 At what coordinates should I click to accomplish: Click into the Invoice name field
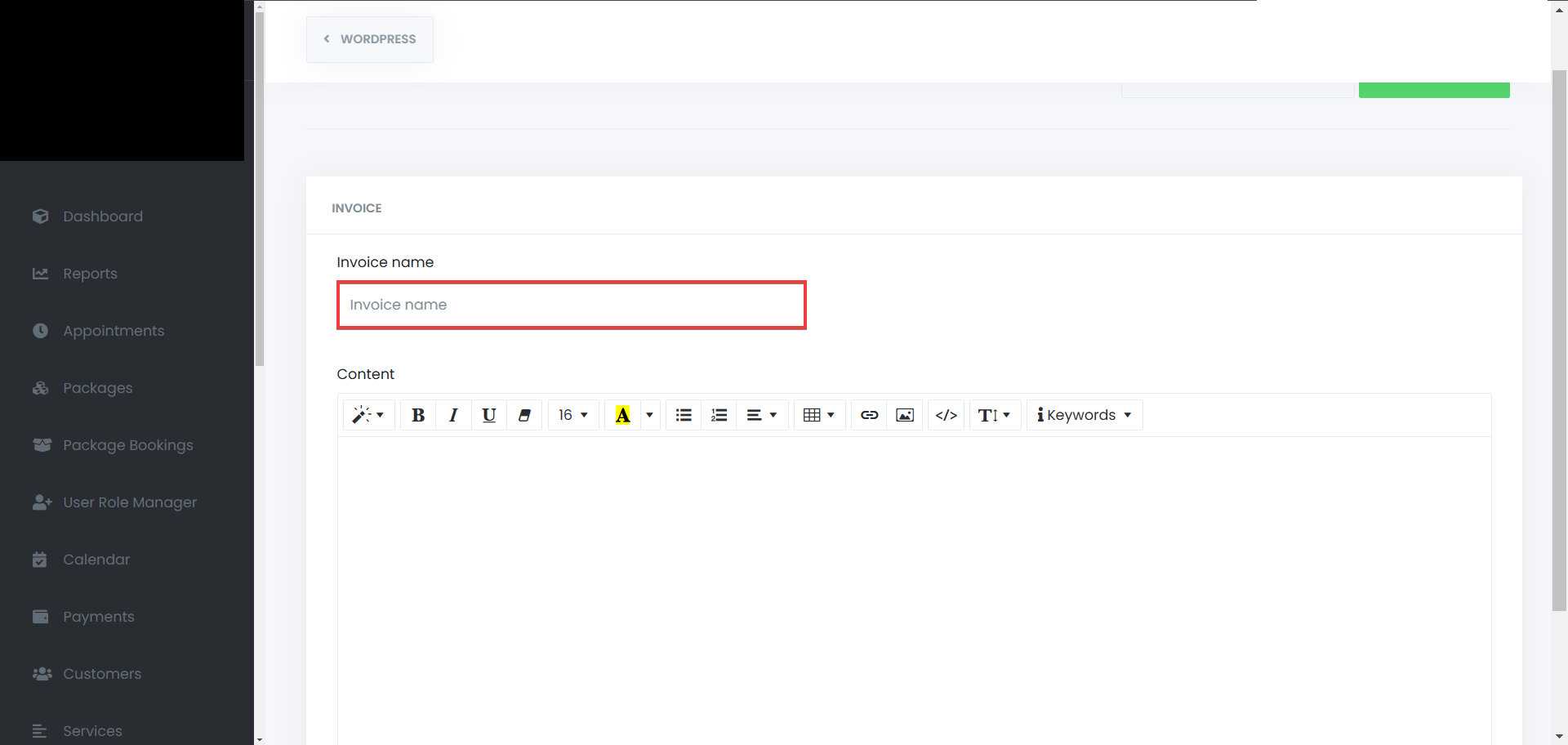(x=571, y=305)
